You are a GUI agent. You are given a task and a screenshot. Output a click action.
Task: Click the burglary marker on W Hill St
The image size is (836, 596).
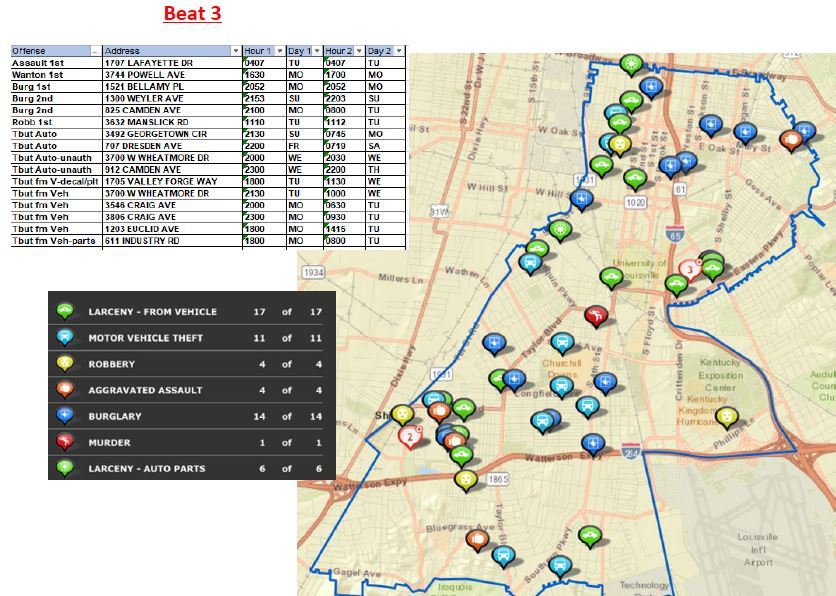click(580, 200)
